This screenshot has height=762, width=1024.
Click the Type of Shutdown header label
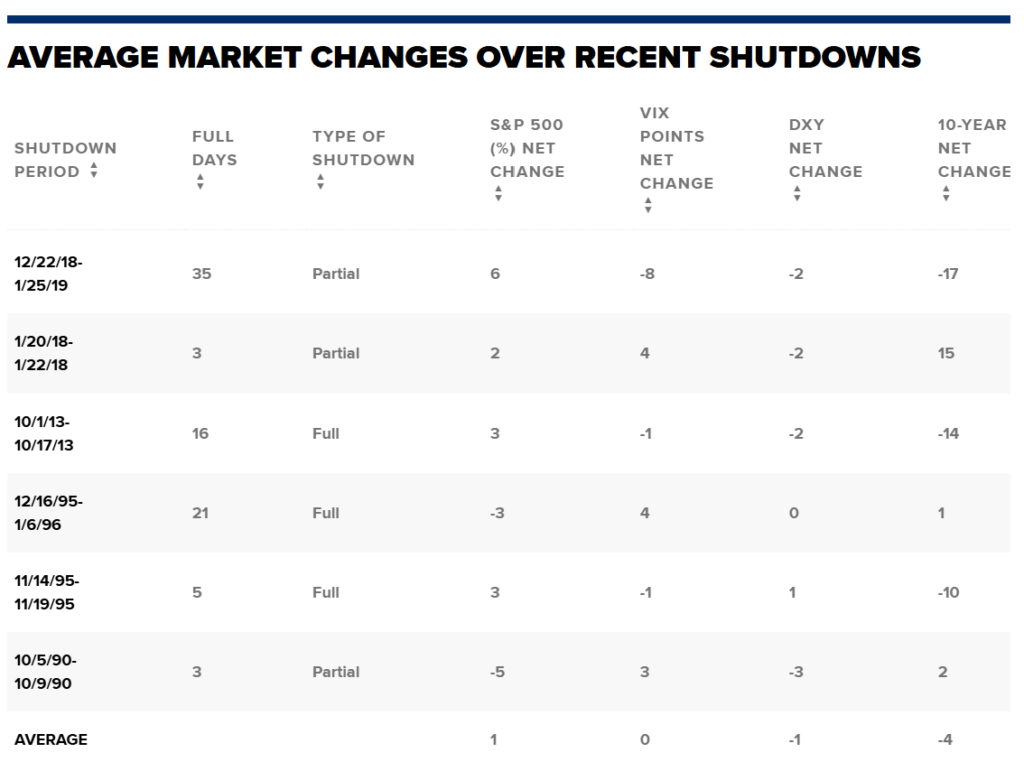(x=363, y=148)
